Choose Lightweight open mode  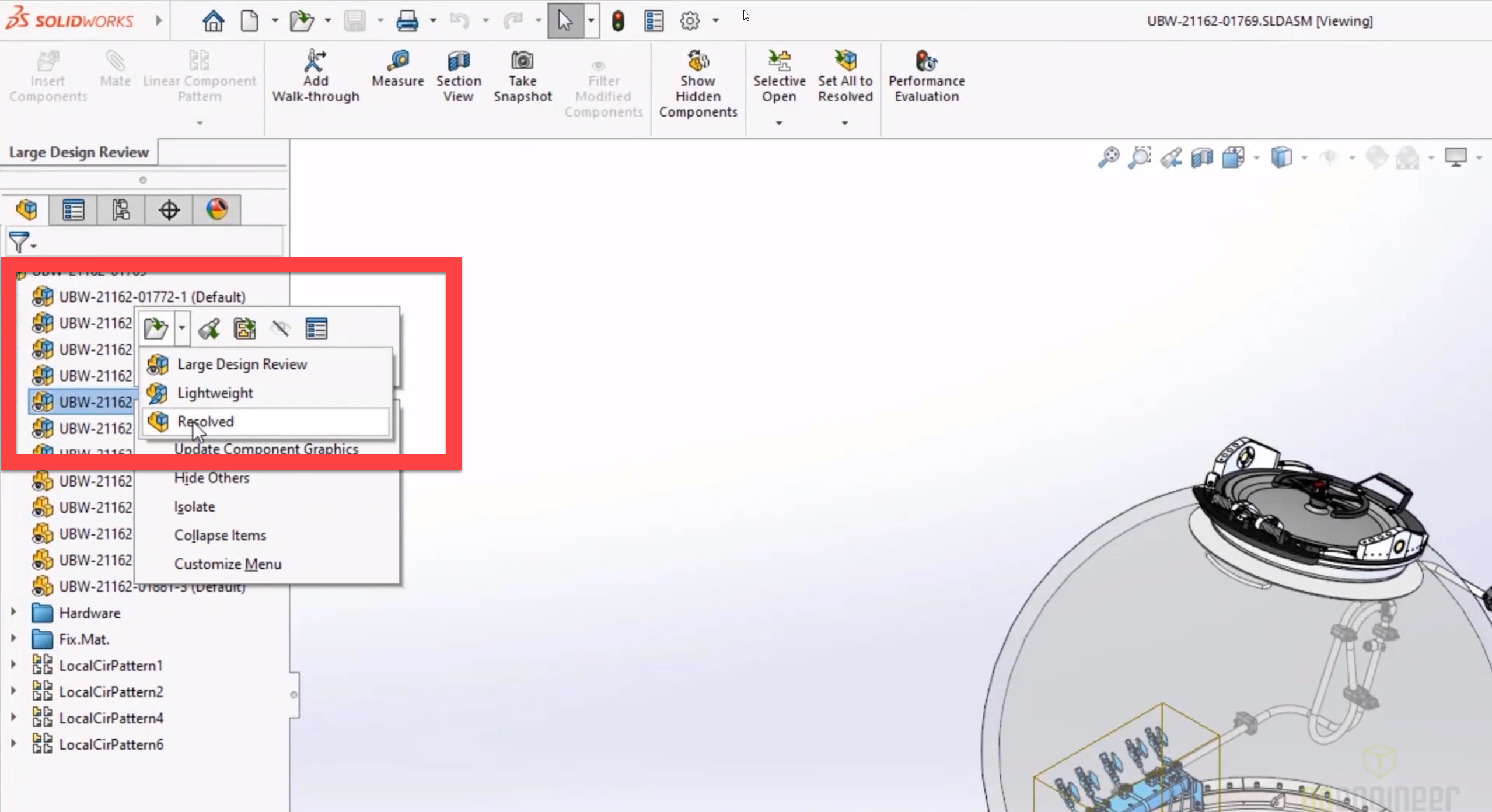(267, 393)
